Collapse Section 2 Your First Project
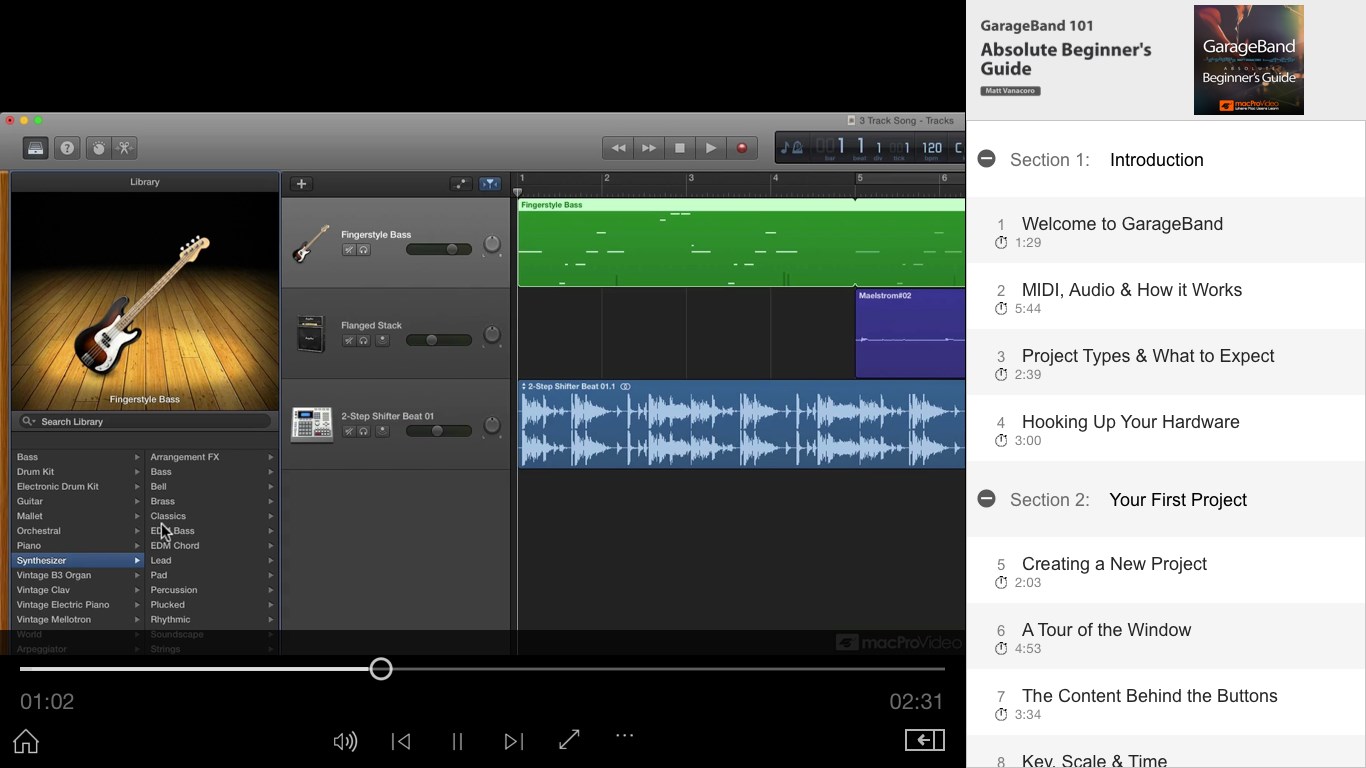The image size is (1366, 768). point(987,499)
